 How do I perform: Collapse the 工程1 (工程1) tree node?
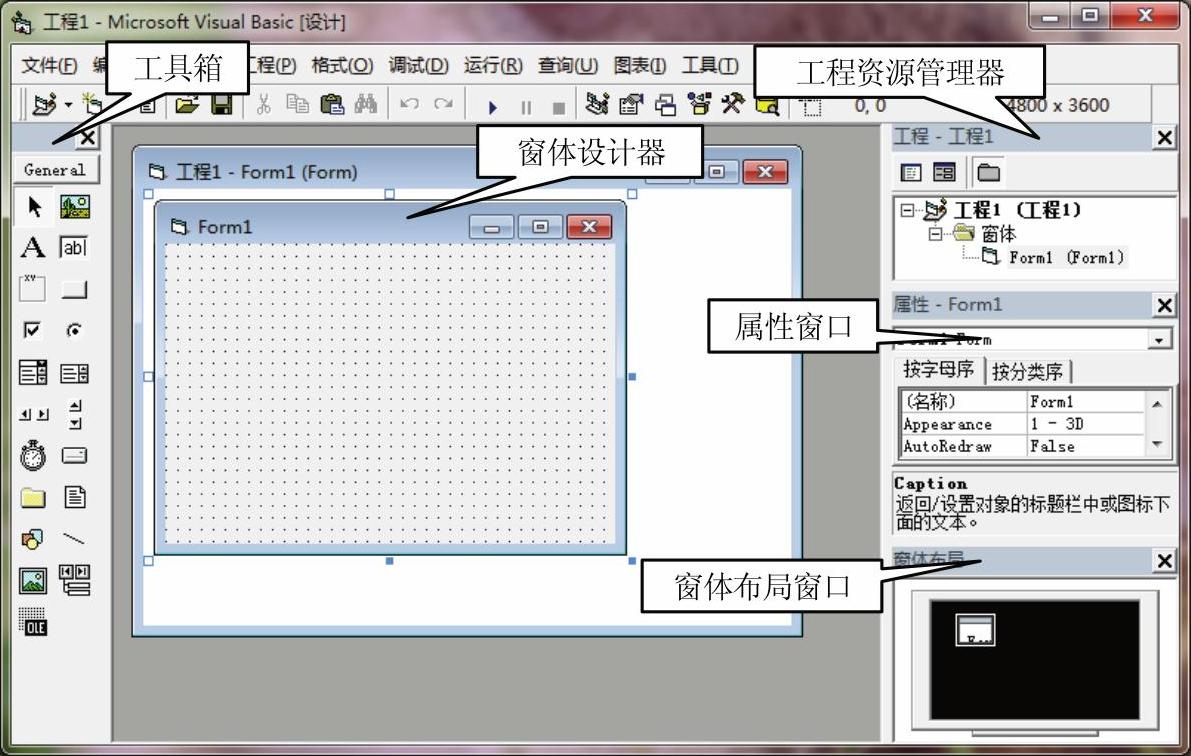(x=907, y=210)
